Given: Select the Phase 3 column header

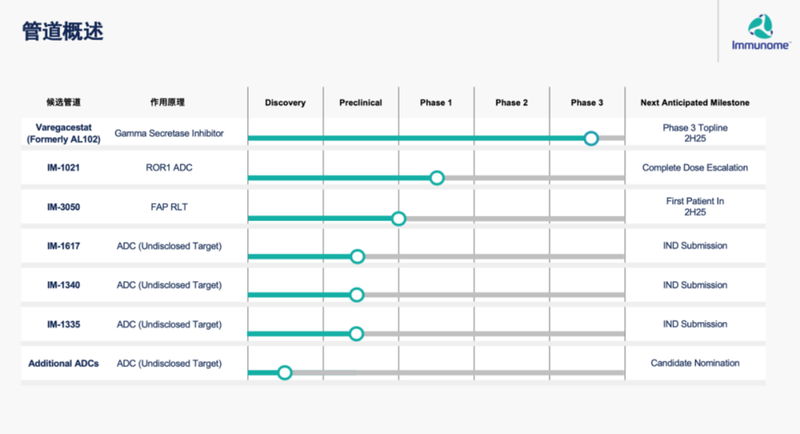Looking at the screenshot, I should [587, 103].
